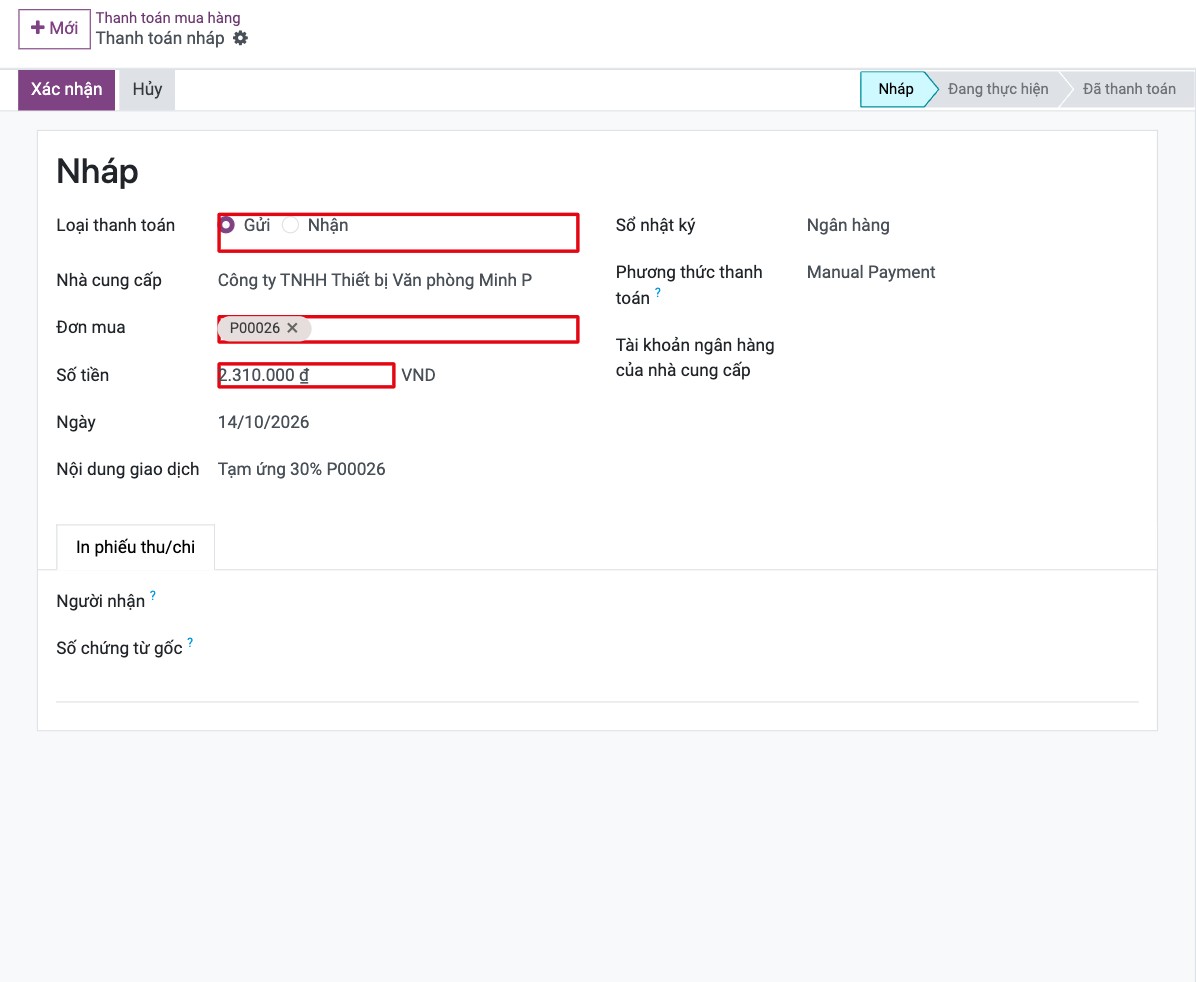
Task: Confirm the payment with Xác nhận
Action: pos(66,89)
